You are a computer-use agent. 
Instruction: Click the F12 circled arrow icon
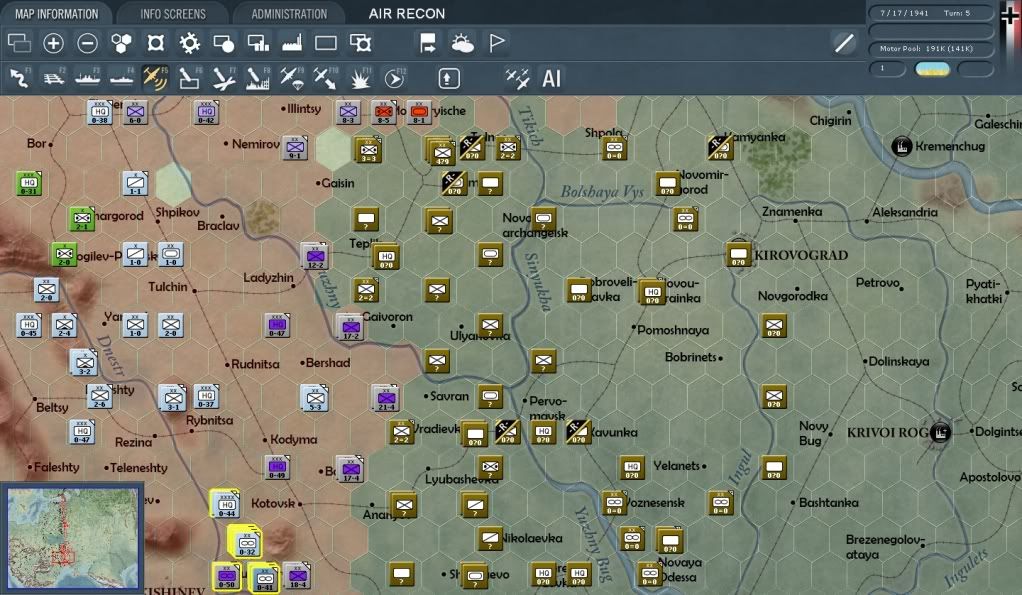click(x=394, y=78)
